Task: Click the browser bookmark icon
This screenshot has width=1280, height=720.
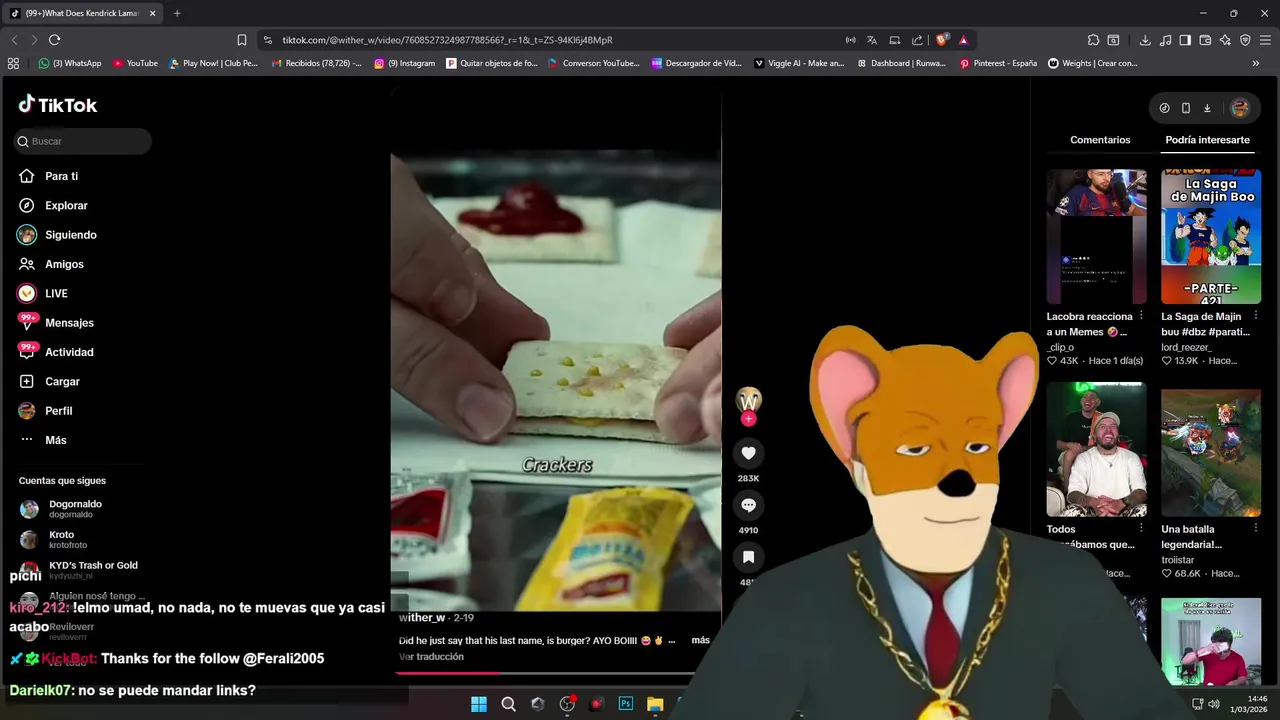Action: coord(241,40)
